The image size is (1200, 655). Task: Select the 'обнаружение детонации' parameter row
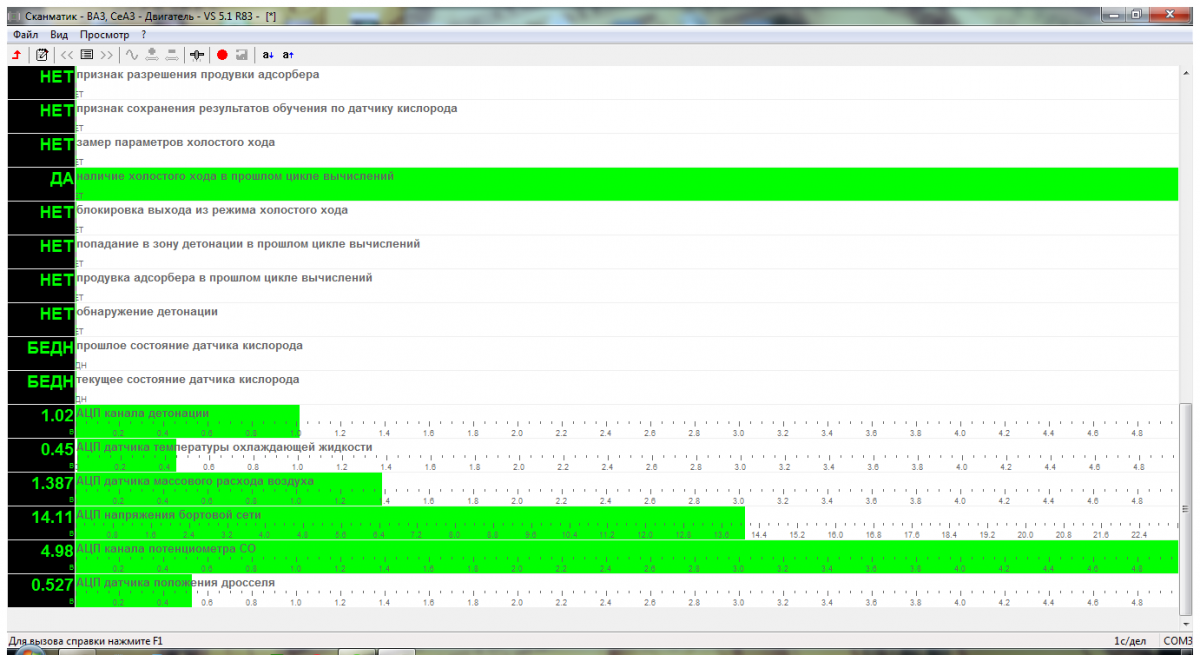tap(600, 318)
